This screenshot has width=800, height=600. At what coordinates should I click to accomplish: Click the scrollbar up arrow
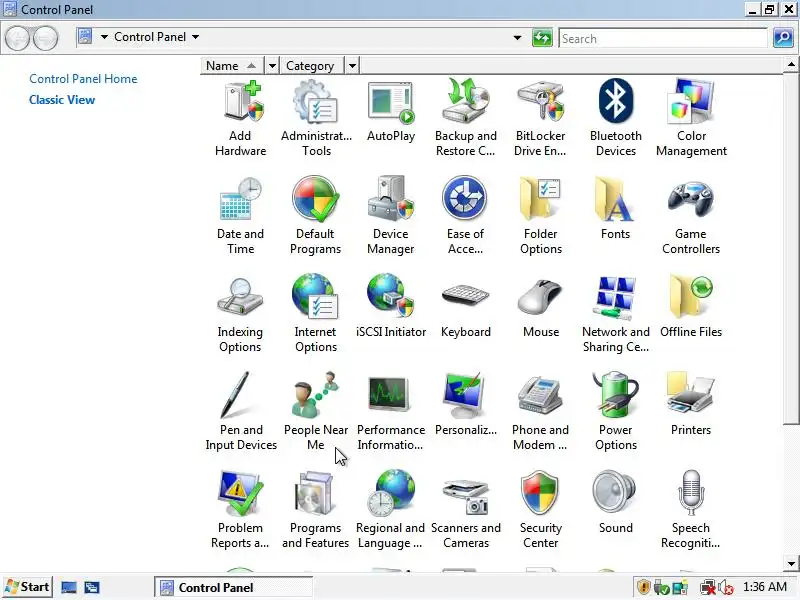tap(791, 64)
